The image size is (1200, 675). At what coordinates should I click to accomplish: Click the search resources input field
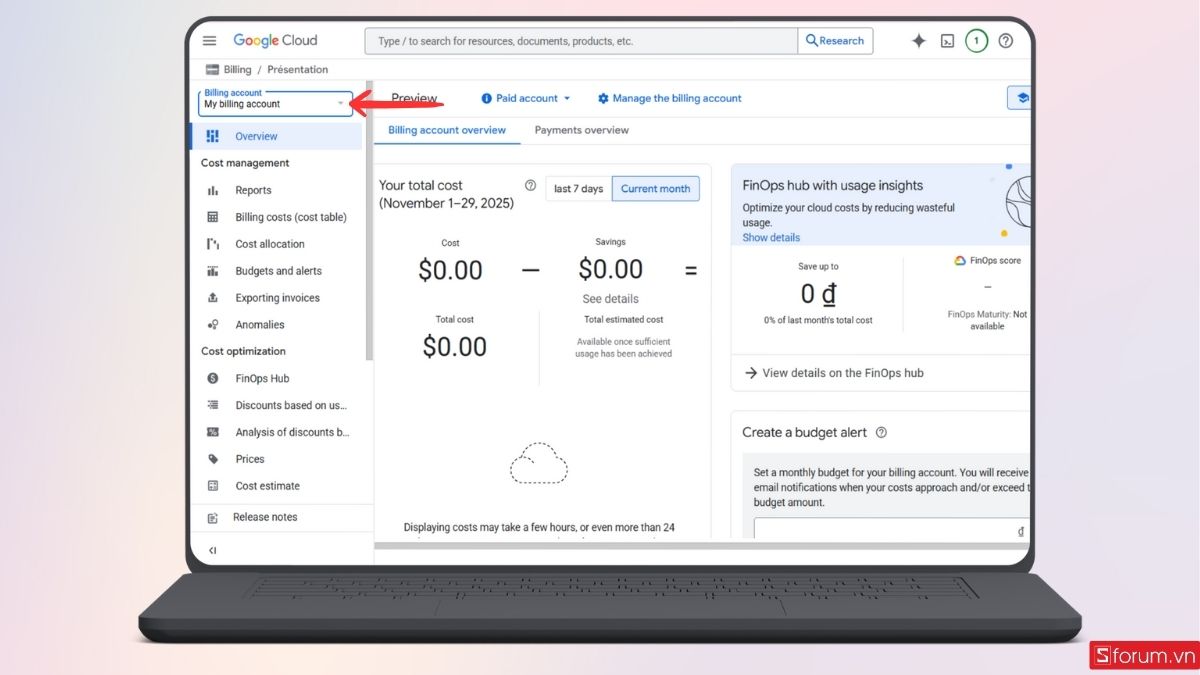[x=581, y=41]
